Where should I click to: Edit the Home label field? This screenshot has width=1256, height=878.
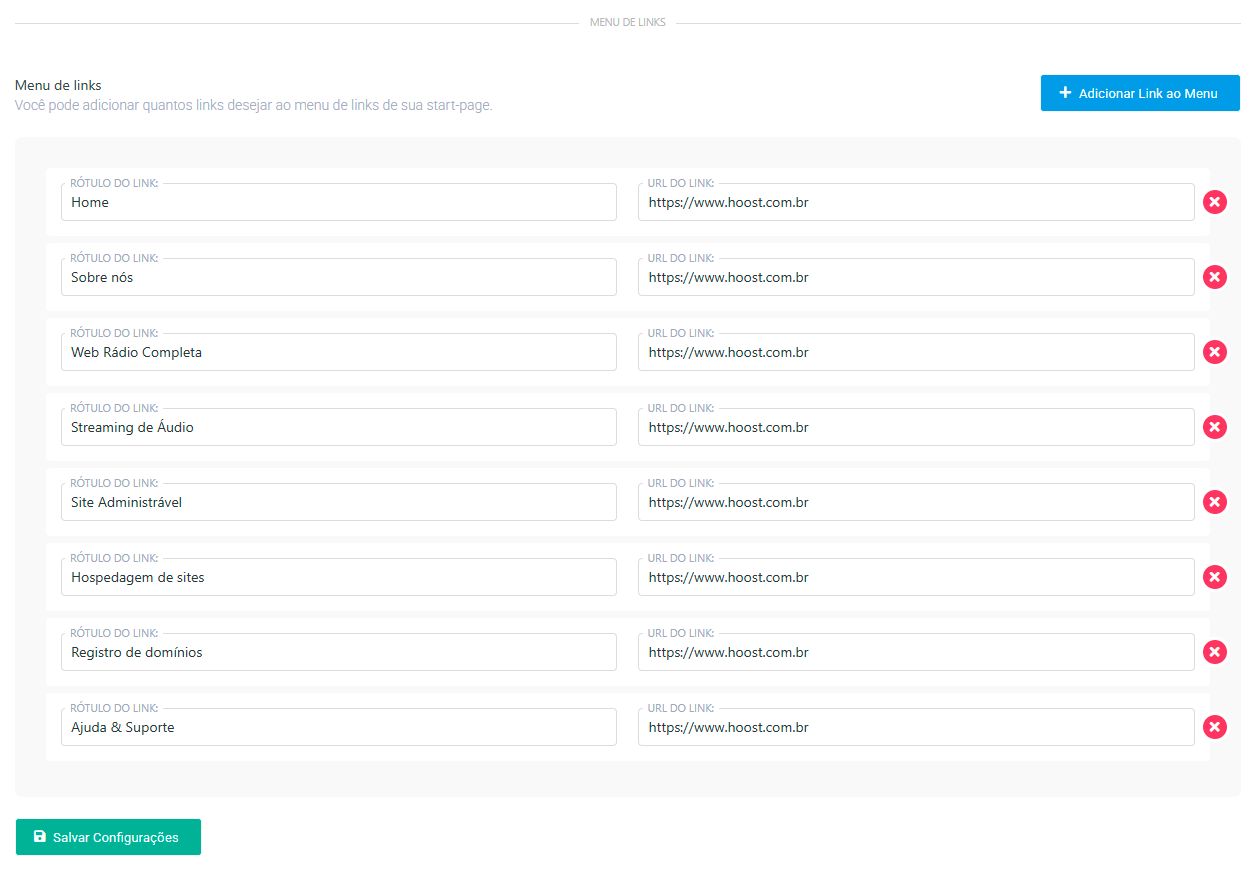(338, 202)
